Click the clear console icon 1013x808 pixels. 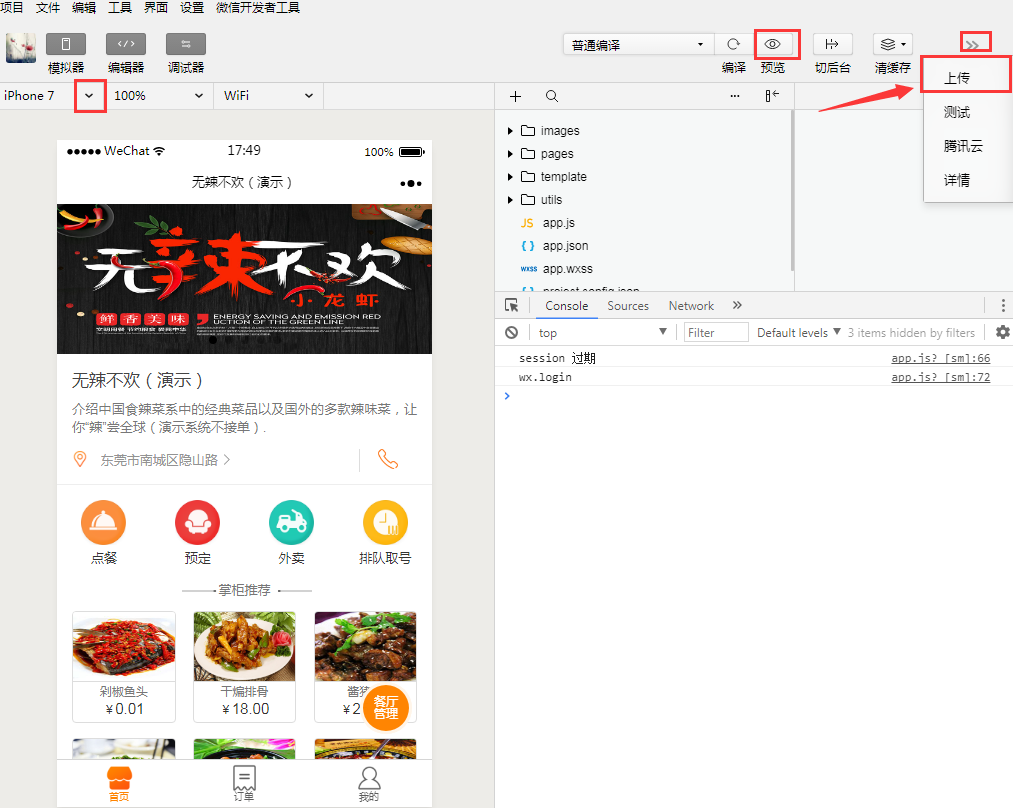coord(512,332)
